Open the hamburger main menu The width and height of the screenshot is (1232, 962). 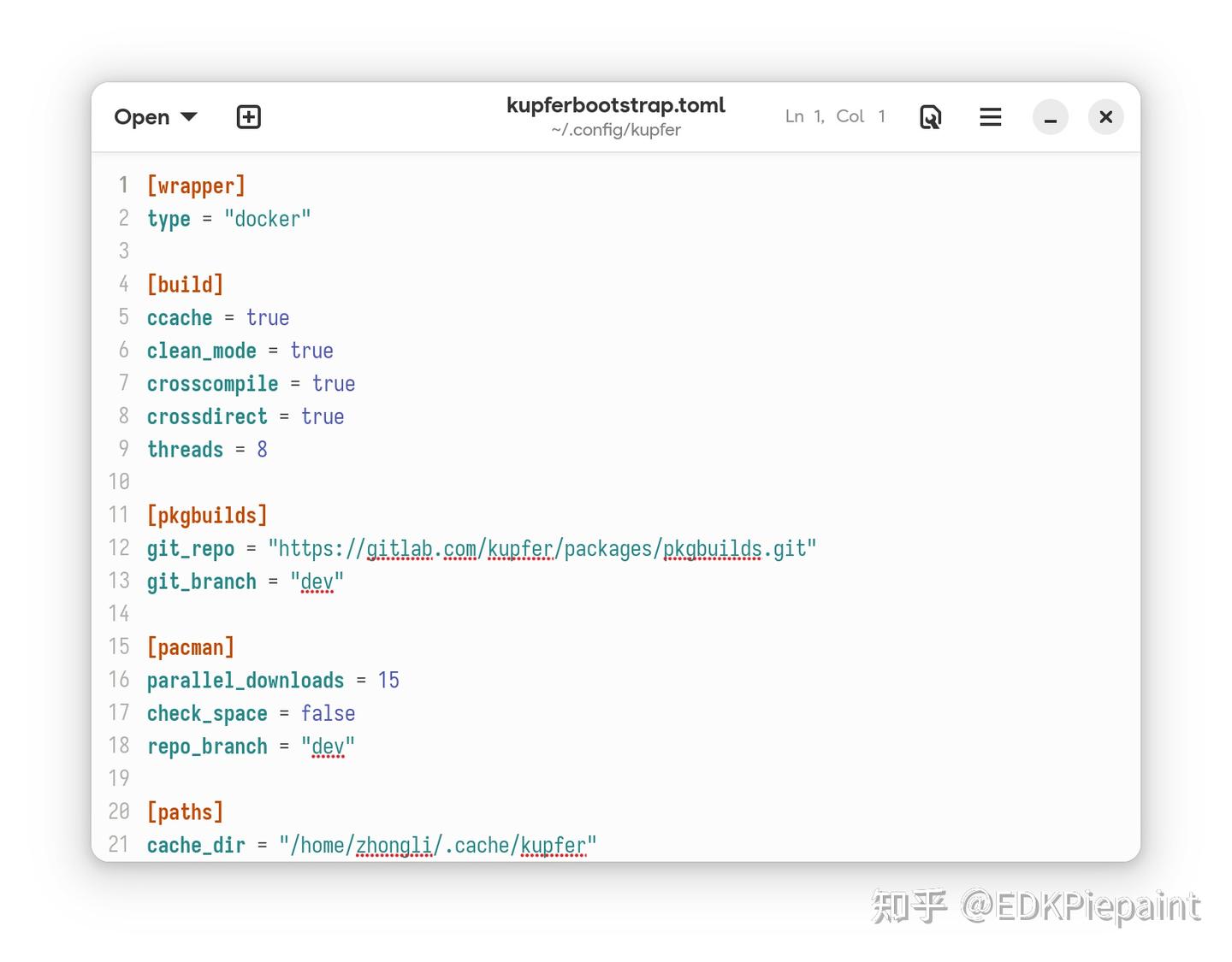pos(991,117)
